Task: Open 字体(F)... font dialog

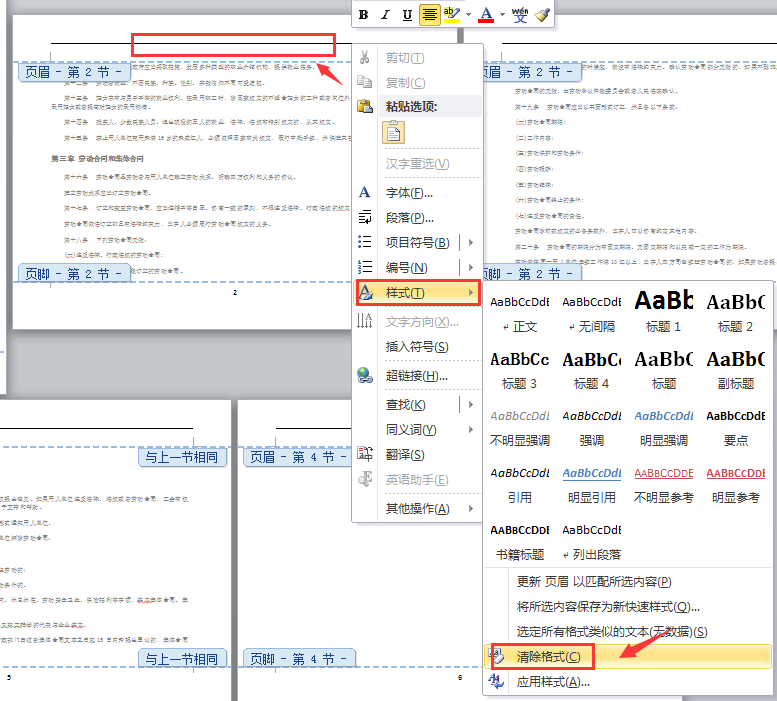Action: click(409, 193)
